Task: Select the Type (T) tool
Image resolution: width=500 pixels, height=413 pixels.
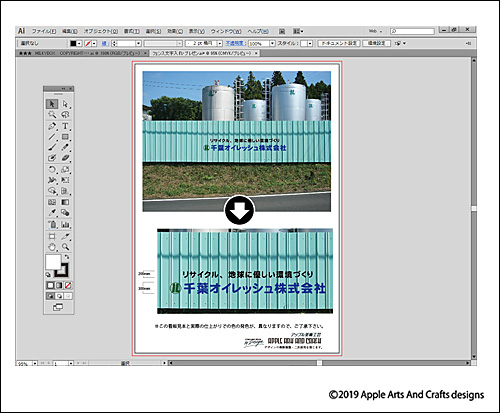Action: point(65,126)
